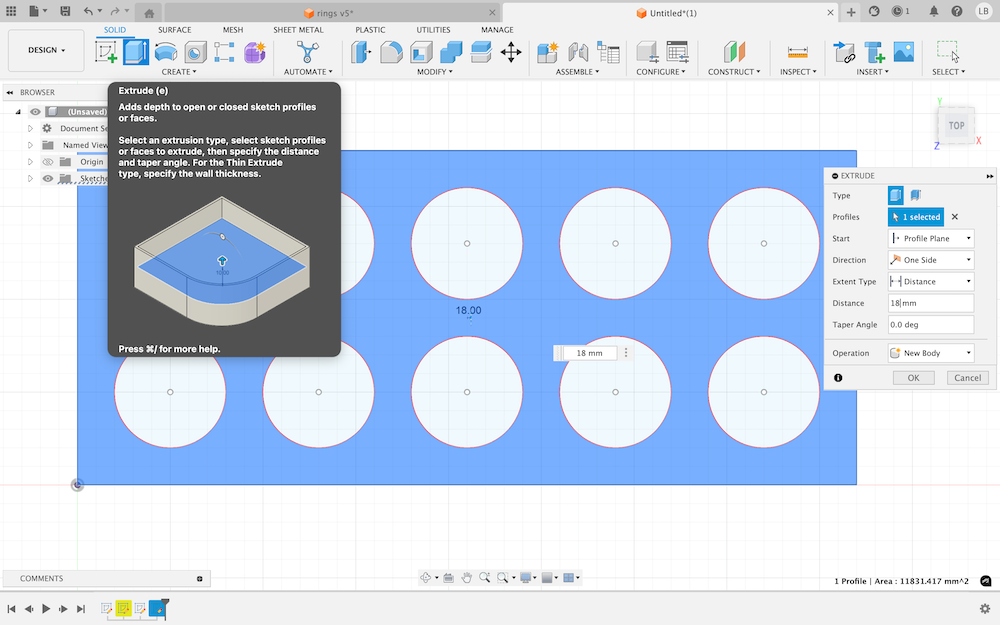Activate the Pan hand tool
The width and height of the screenshot is (1000, 625).
click(x=466, y=578)
